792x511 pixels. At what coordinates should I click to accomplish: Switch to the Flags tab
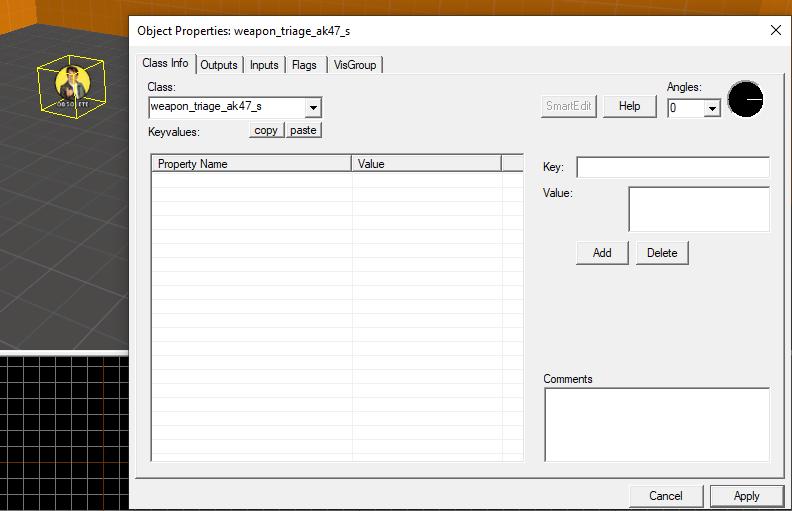[x=304, y=65]
